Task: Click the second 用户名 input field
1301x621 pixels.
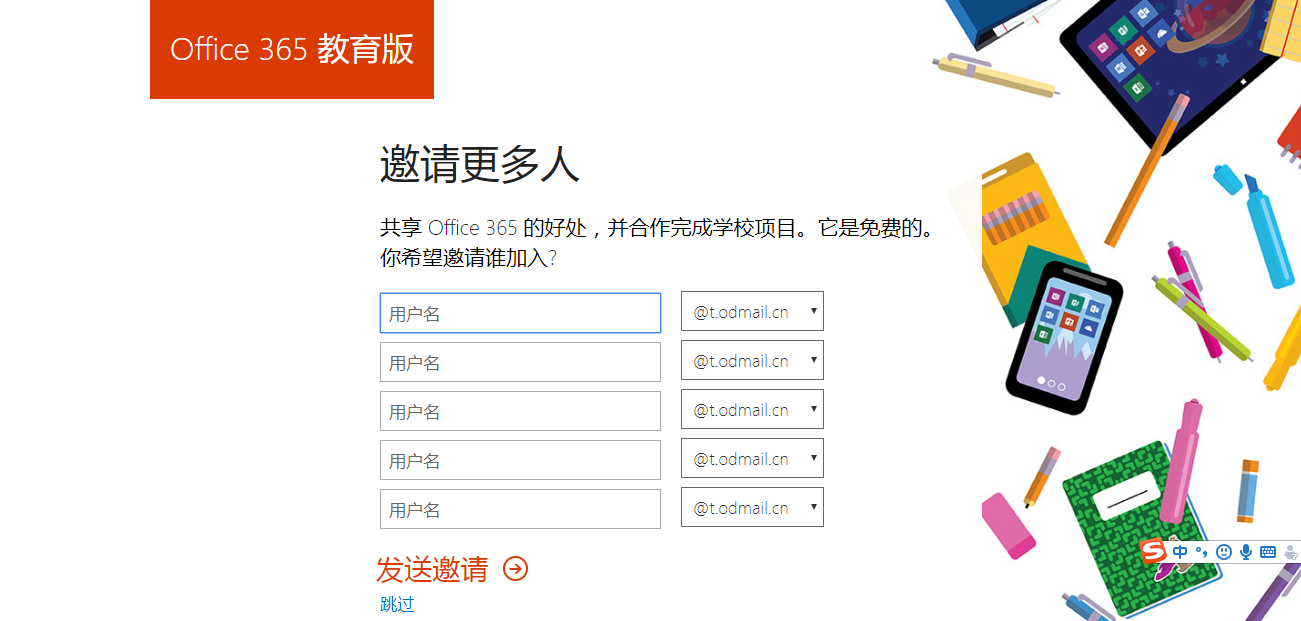Action: click(520, 361)
